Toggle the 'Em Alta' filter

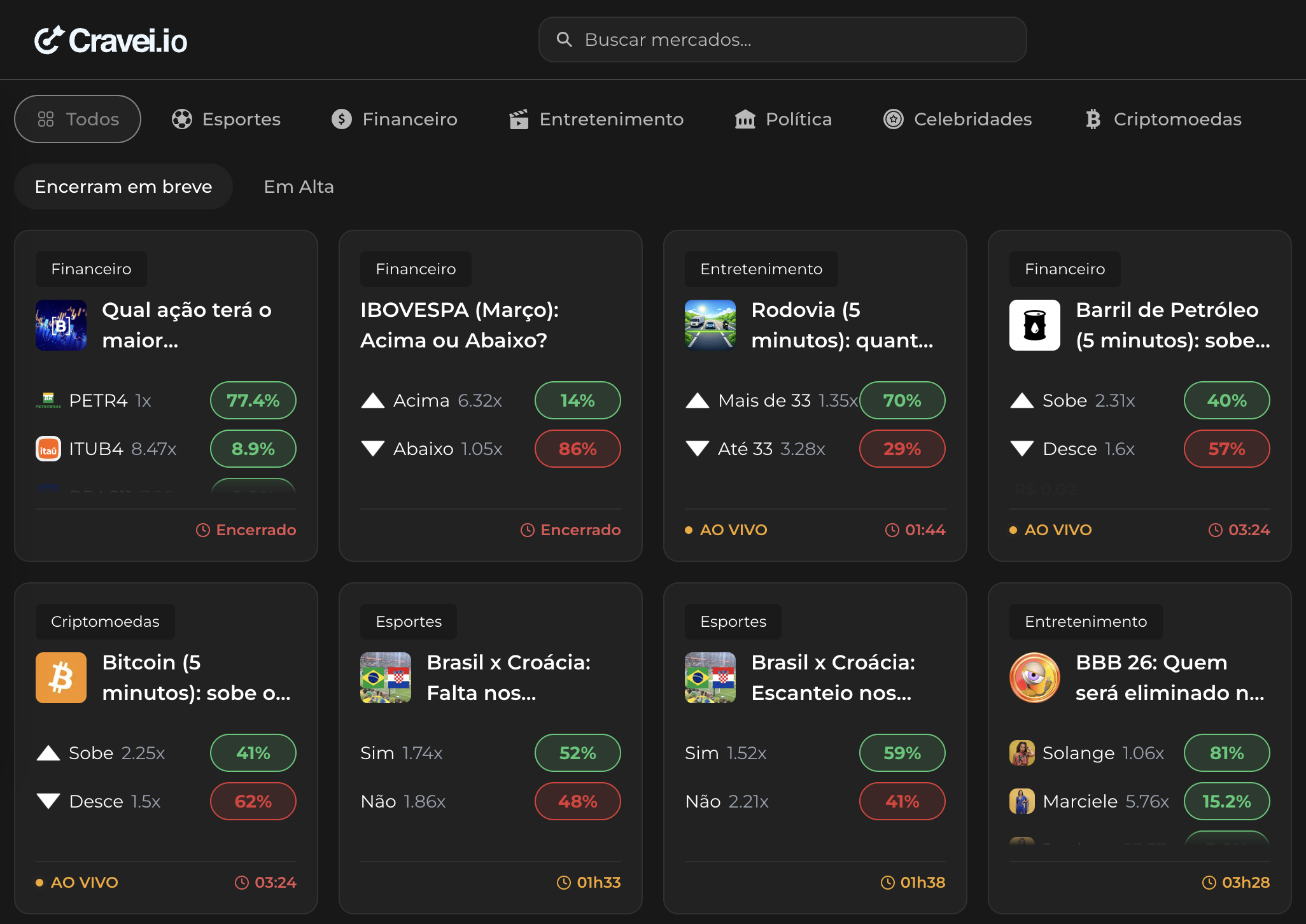click(x=298, y=186)
